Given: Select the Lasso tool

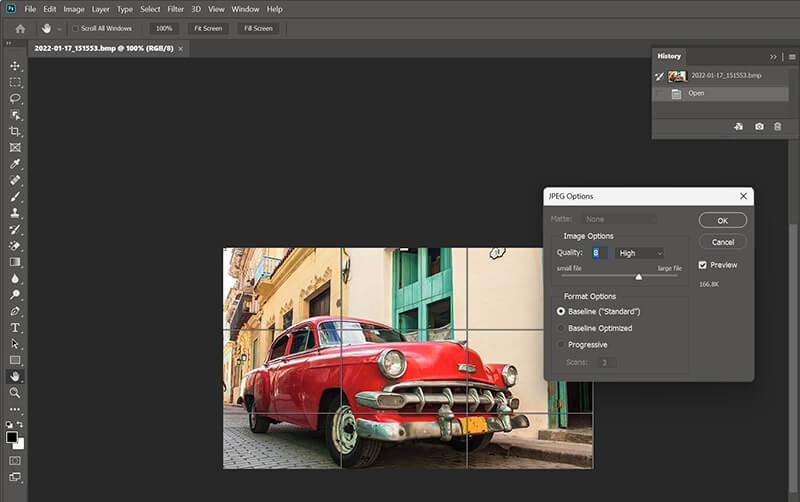Looking at the screenshot, I should coord(15,98).
